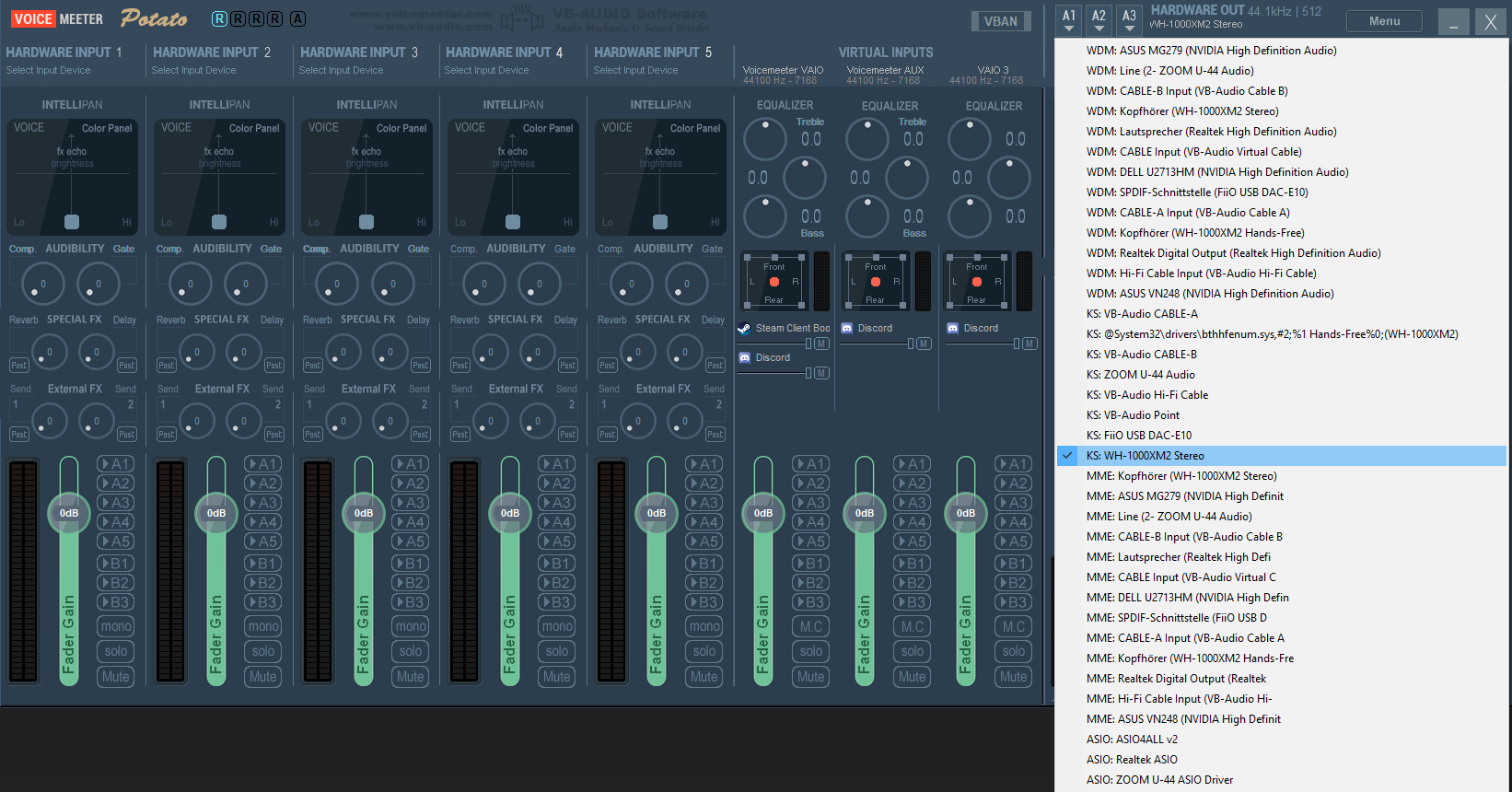This screenshot has width=1512, height=792.
Task: Click Reverb knob of Hardware Input 2
Action: [x=196, y=352]
